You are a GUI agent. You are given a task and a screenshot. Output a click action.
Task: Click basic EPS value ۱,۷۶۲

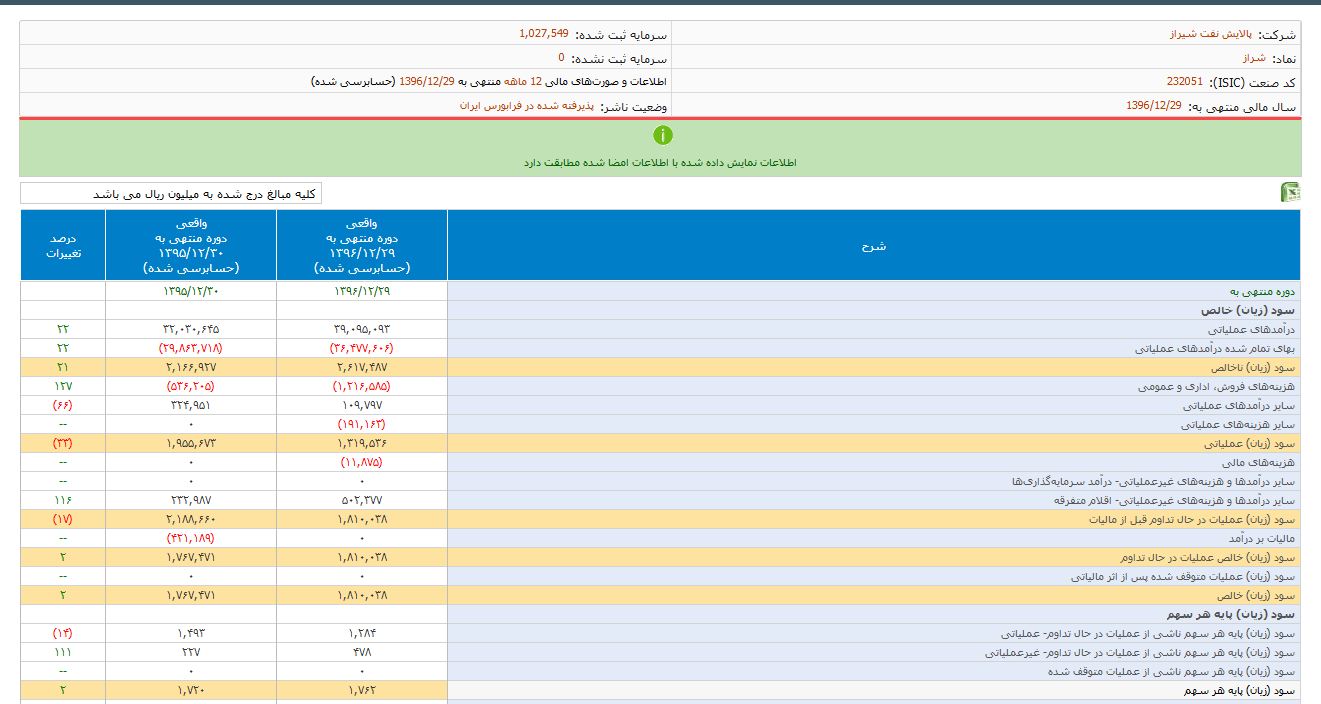click(362, 690)
